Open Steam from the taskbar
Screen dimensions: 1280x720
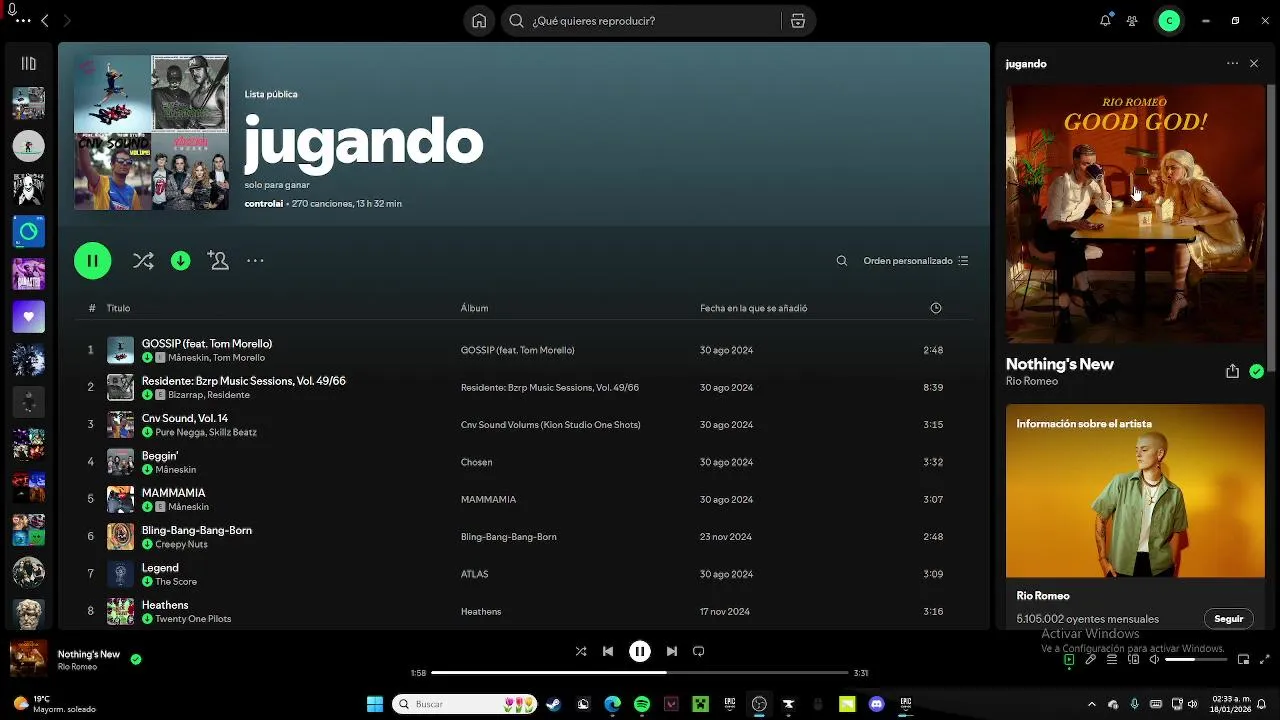[553, 704]
